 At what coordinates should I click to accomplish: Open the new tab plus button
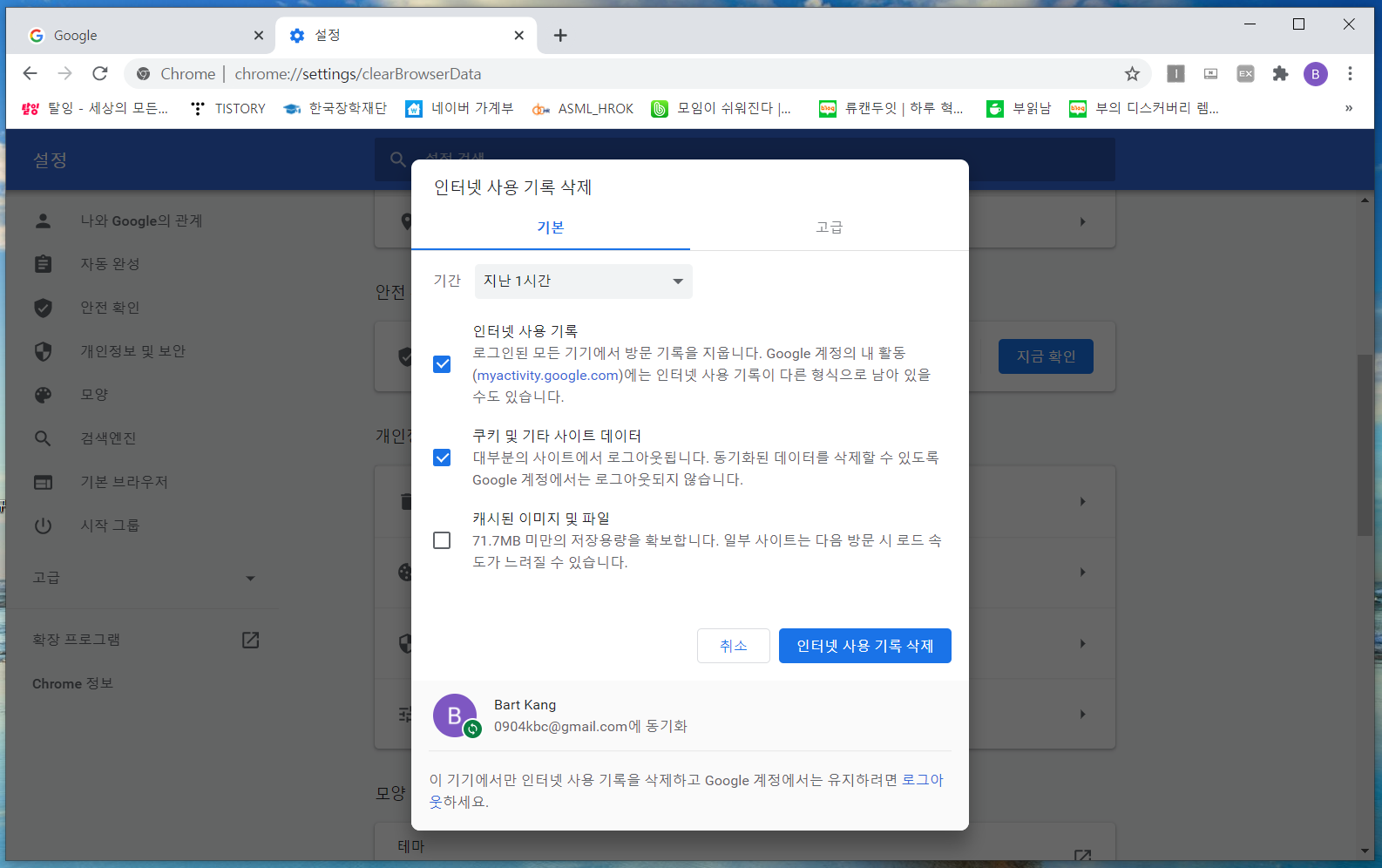point(560,36)
